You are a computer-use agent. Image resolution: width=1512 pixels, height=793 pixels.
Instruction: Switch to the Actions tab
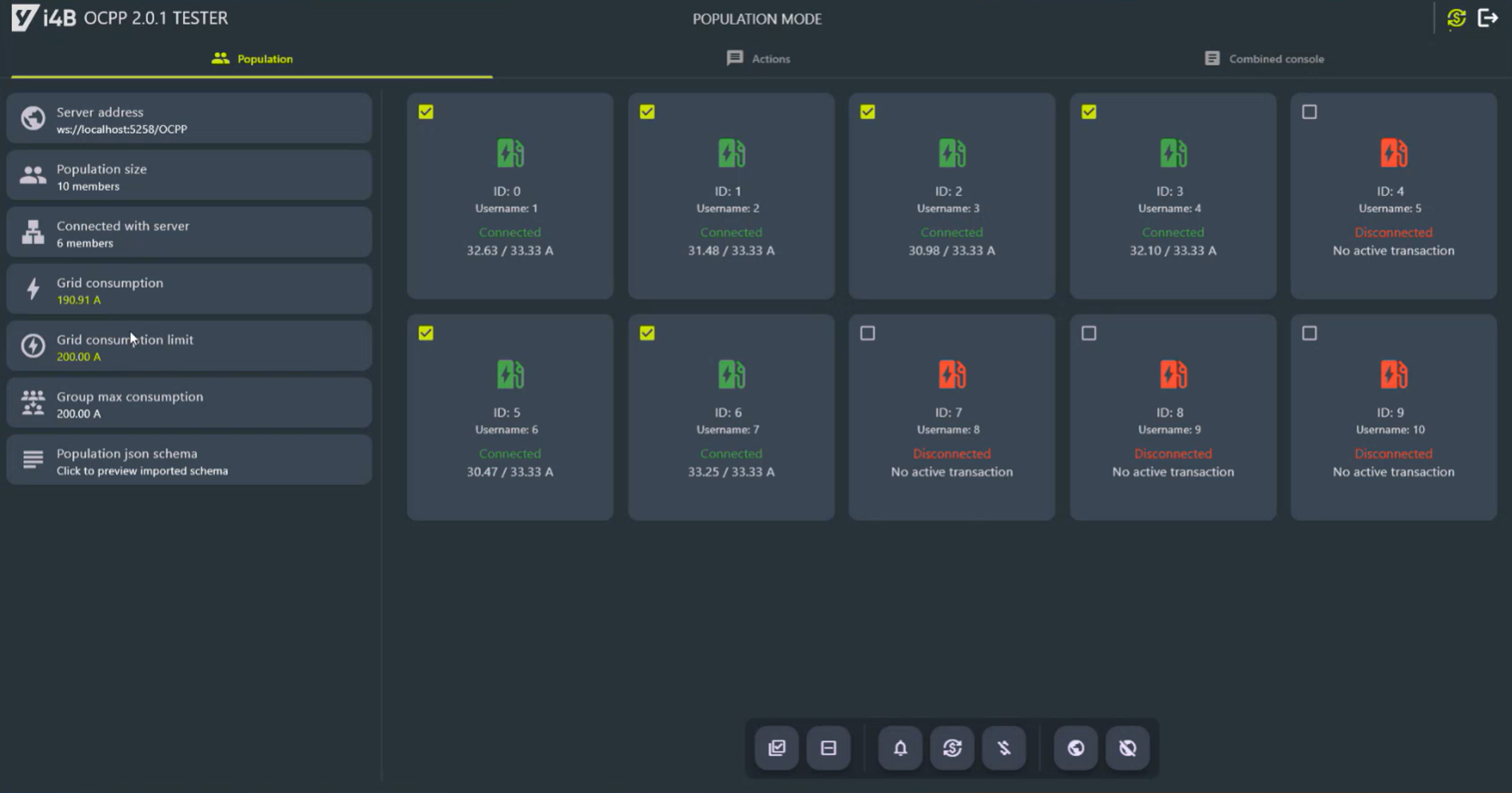757,59
